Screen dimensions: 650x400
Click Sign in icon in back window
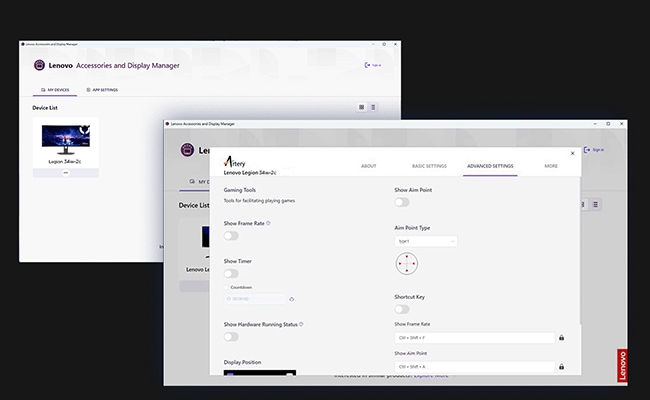367,65
